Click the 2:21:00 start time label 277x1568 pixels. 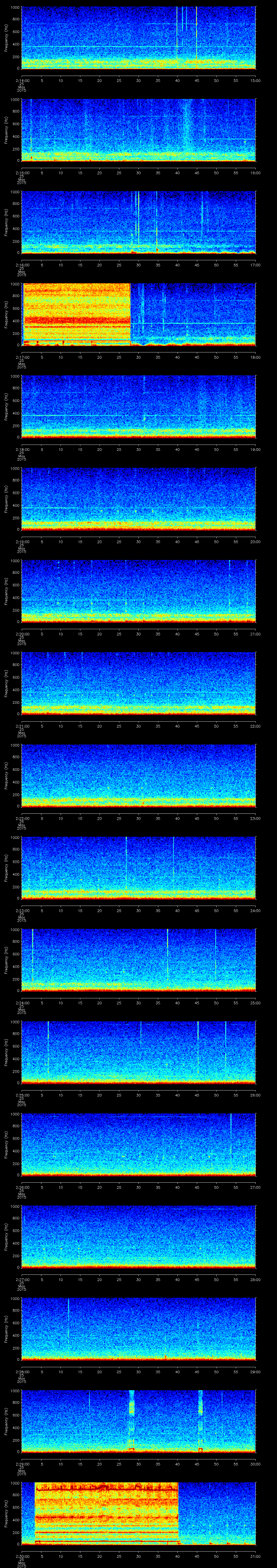(x=21, y=726)
